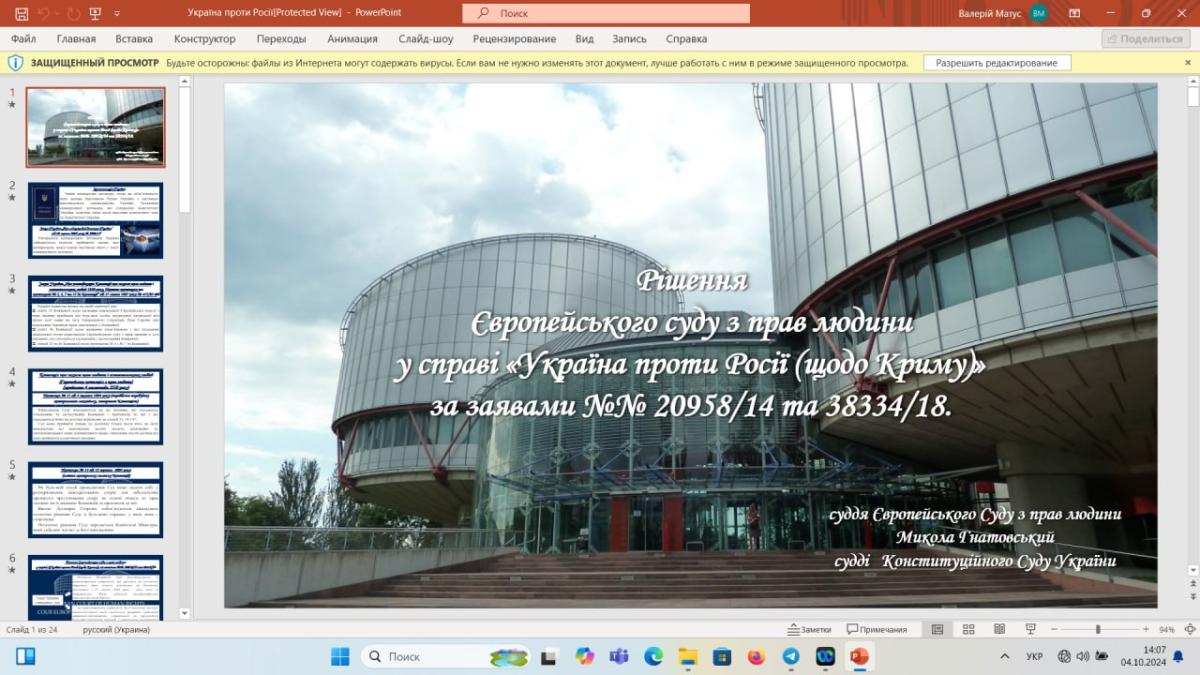Show hidden system tray icons chevron

pyautogui.click(x=1004, y=656)
